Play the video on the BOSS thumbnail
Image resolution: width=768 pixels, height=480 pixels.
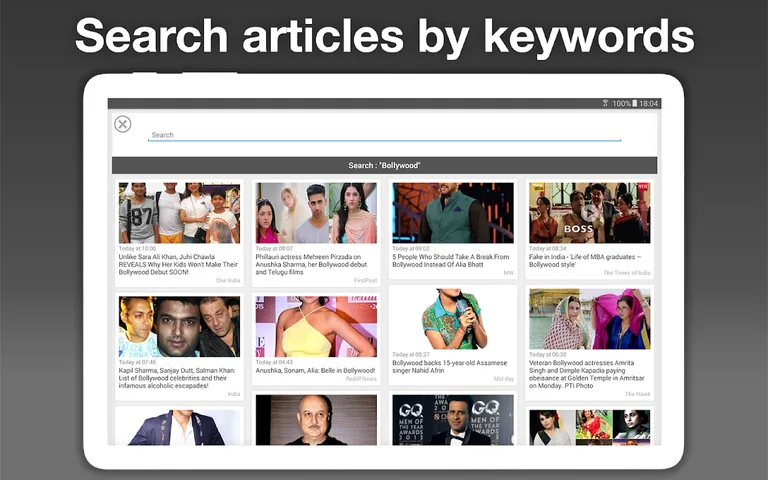(589, 213)
